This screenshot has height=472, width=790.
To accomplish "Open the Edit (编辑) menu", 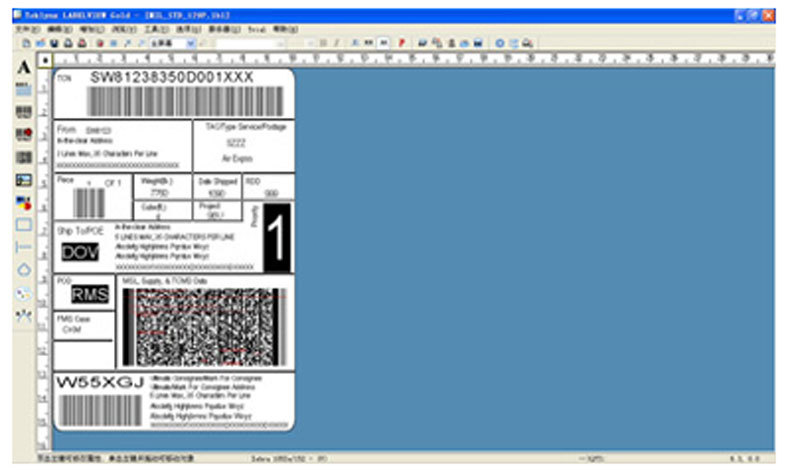I will pos(59,30).
